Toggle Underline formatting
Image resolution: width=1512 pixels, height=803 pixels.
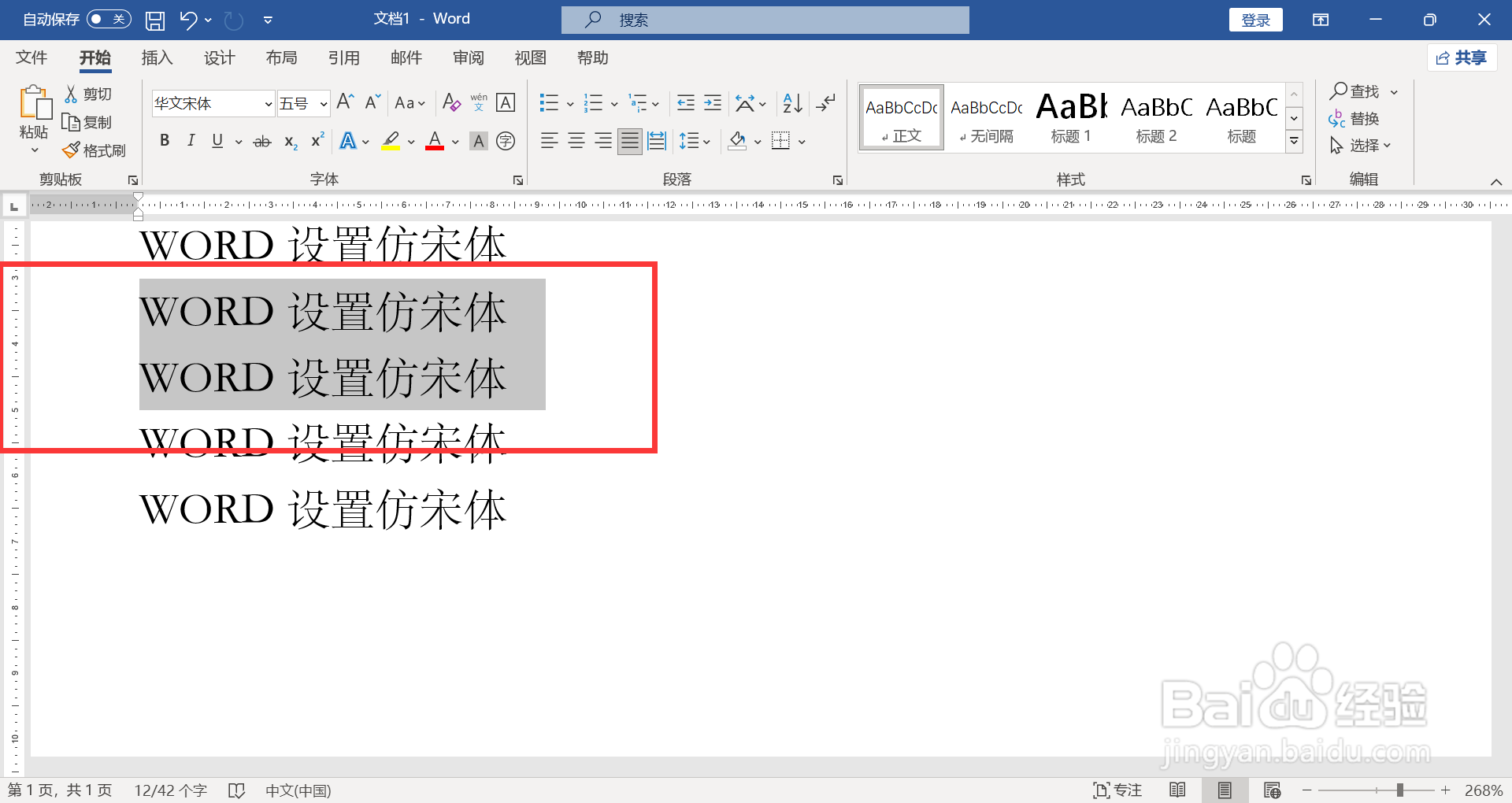(x=217, y=141)
